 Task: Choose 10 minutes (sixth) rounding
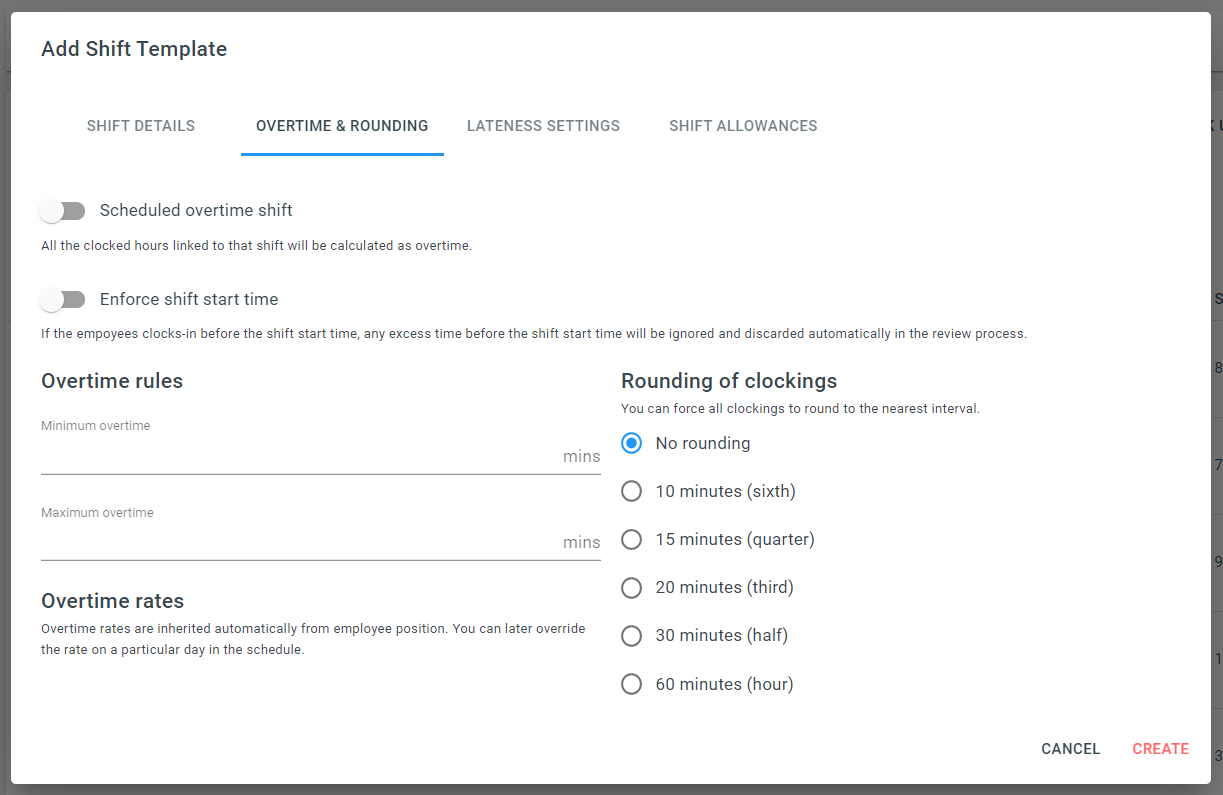tap(631, 491)
